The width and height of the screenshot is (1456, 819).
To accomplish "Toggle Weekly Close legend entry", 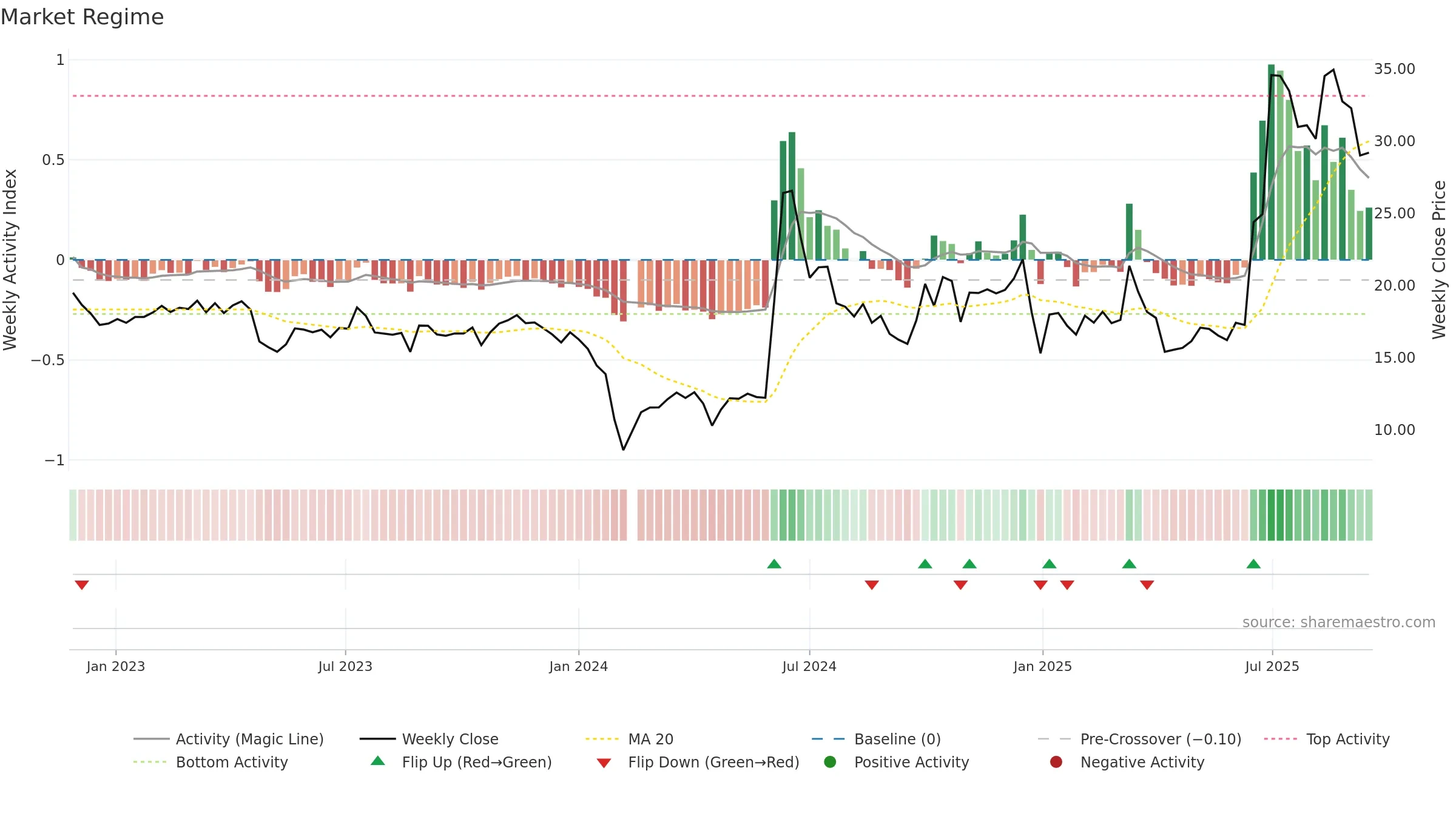I will [429, 739].
